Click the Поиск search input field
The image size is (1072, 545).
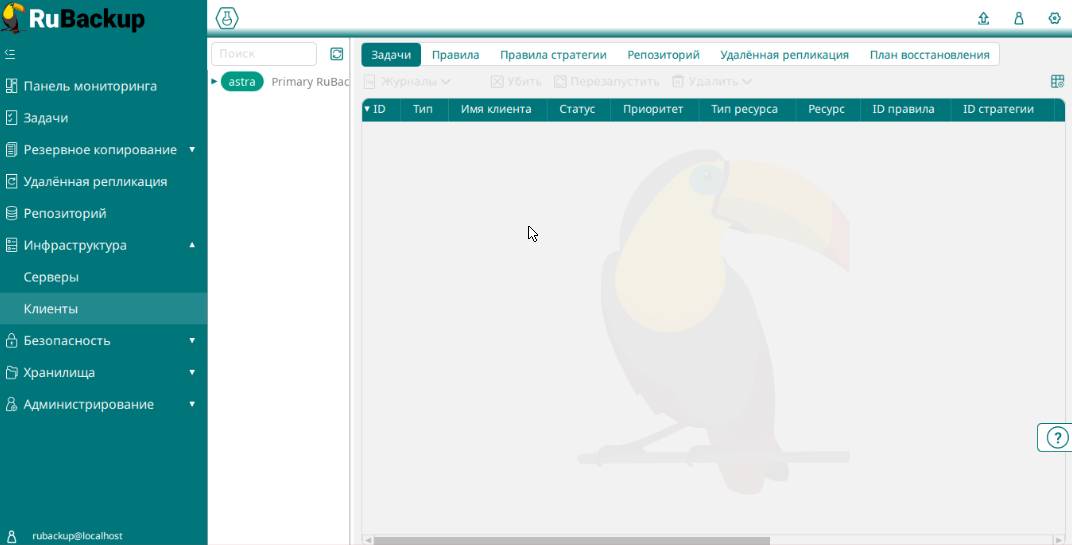[x=264, y=54]
